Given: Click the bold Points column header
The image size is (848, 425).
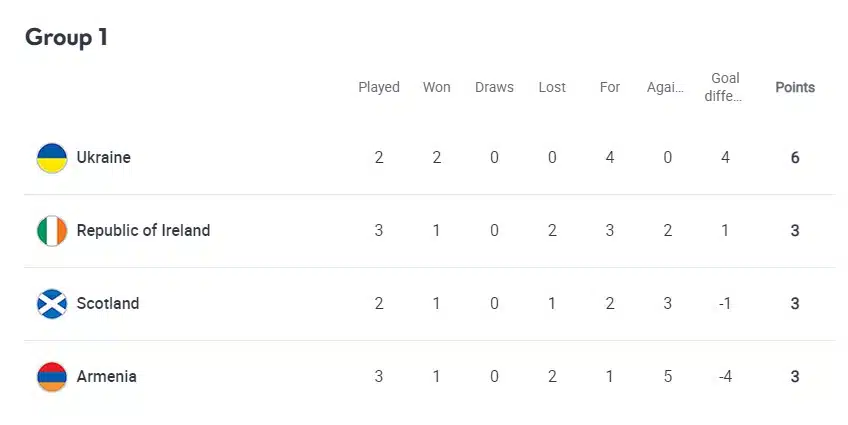Looking at the screenshot, I should (795, 87).
